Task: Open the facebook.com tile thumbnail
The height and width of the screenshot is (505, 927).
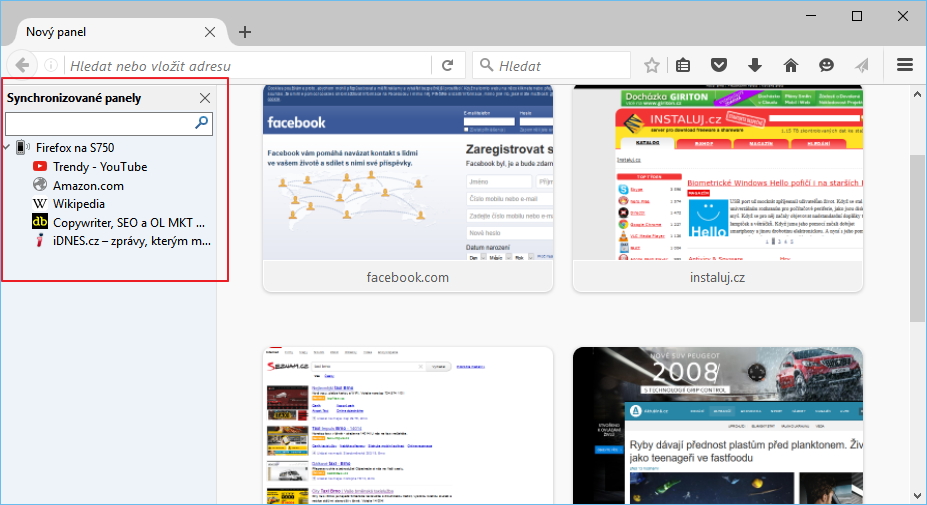Action: point(408,172)
